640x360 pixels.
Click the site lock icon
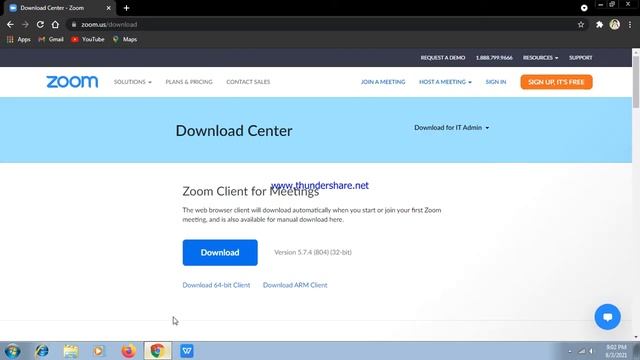pos(74,24)
